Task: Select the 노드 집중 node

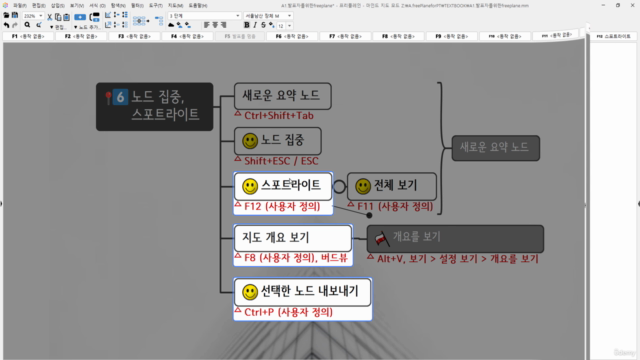Action: [x=278, y=141]
